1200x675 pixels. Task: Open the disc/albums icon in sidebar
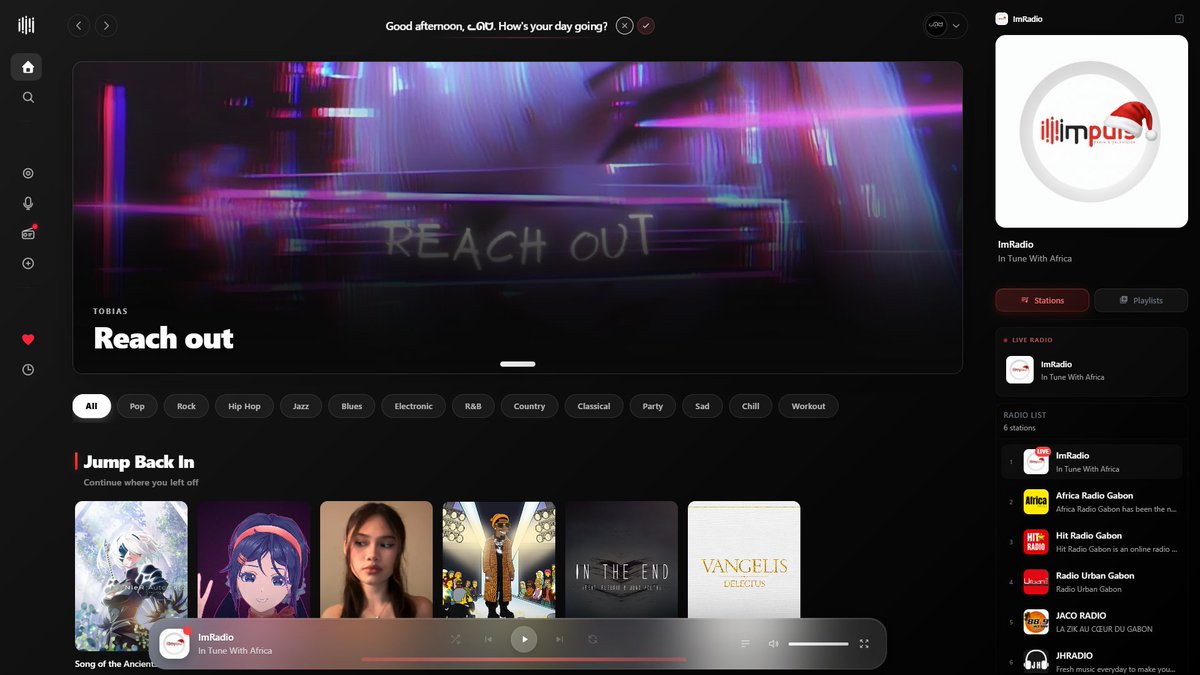coord(28,173)
